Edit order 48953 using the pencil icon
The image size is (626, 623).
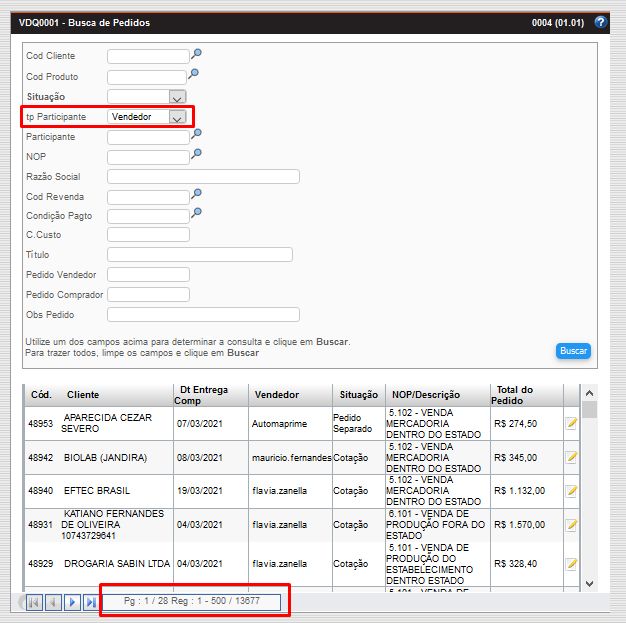click(572, 424)
